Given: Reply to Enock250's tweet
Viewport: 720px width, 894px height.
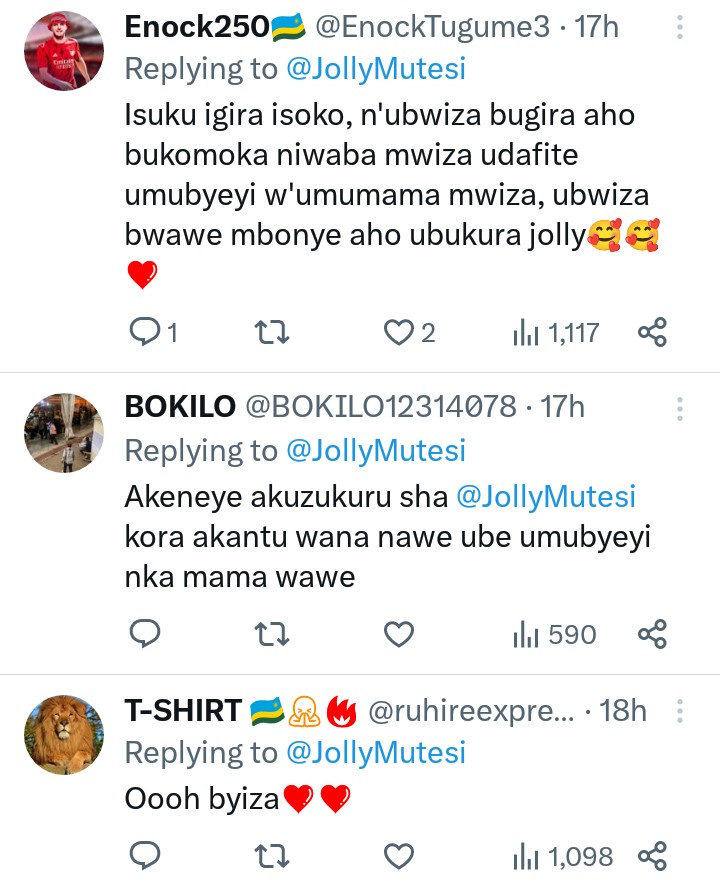Looking at the screenshot, I should coord(146,332).
